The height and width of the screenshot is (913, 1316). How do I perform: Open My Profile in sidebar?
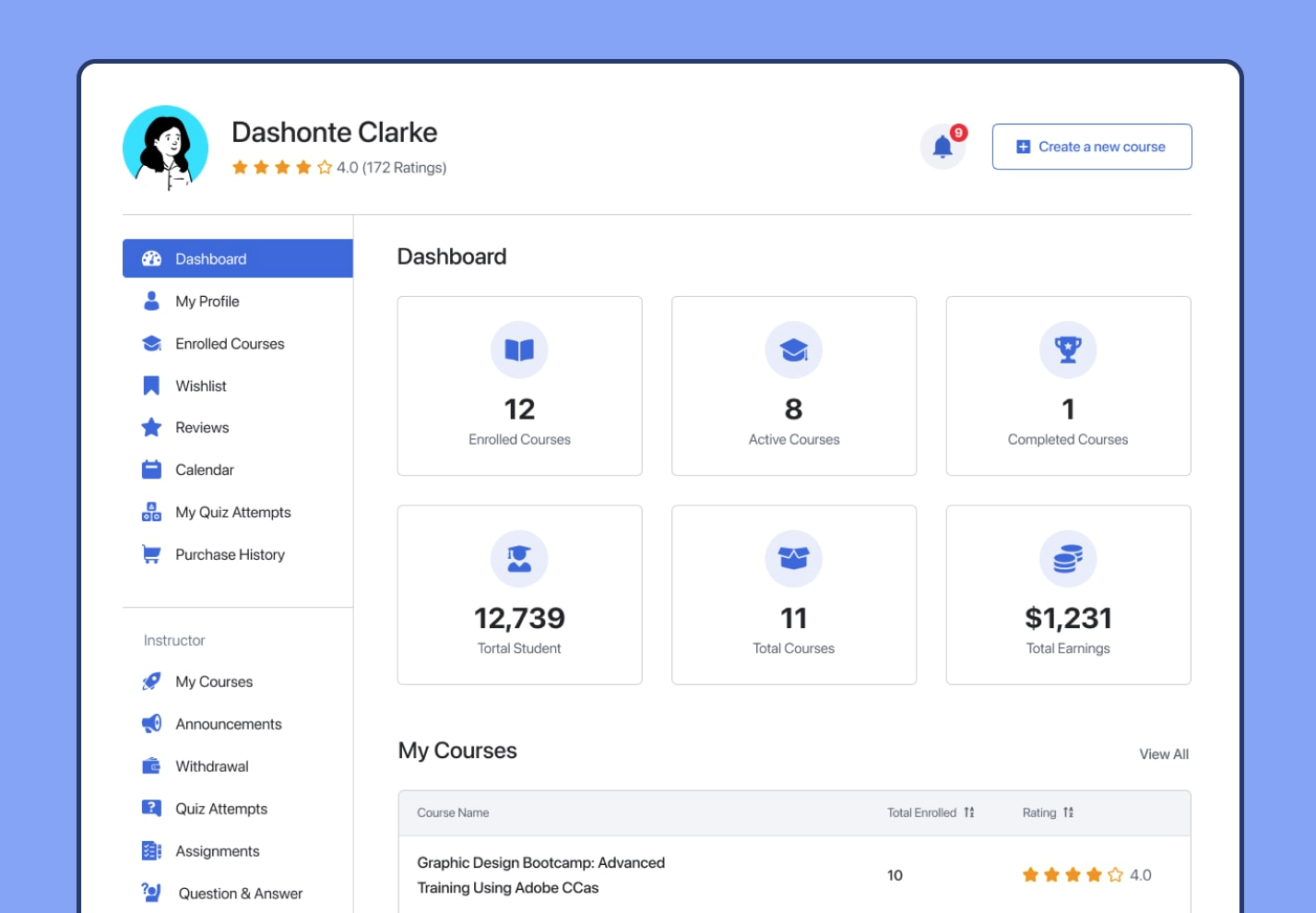click(207, 302)
